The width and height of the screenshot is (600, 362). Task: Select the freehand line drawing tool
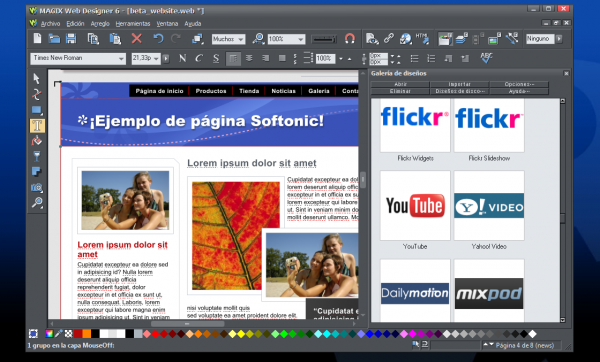37,94
